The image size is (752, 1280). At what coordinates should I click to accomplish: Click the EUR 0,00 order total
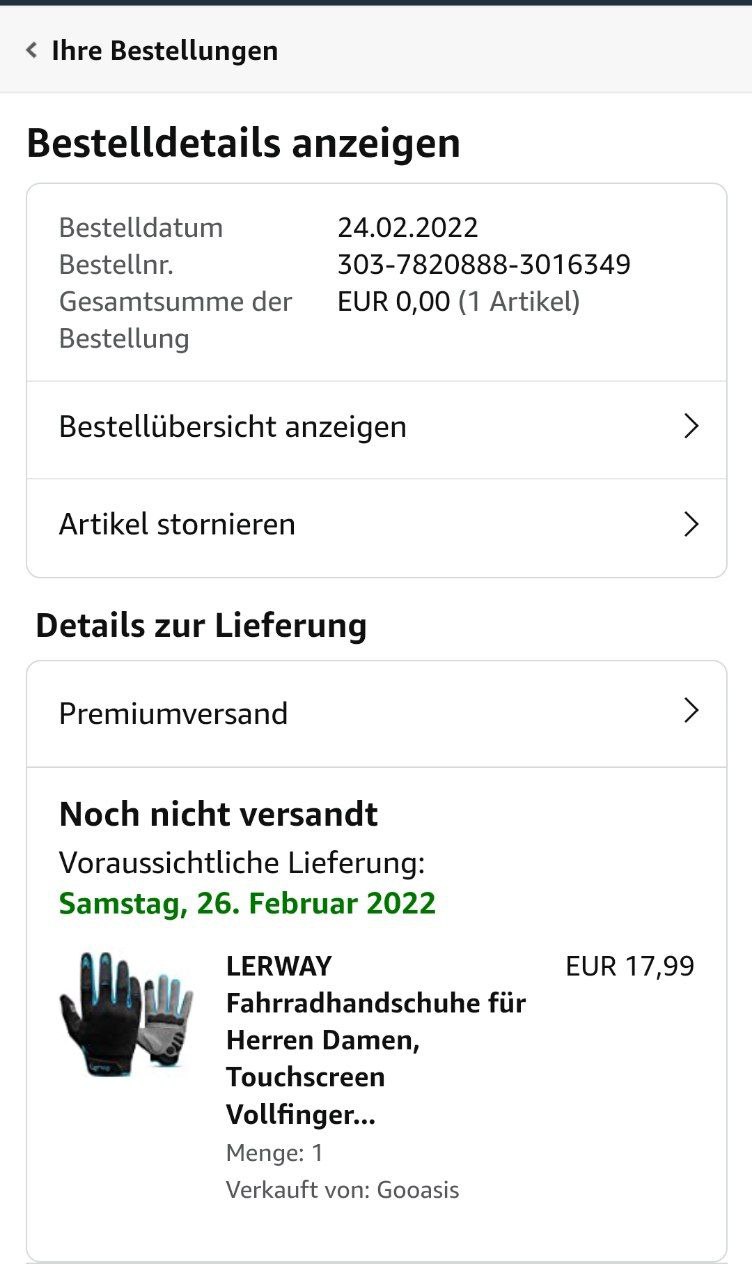[394, 301]
